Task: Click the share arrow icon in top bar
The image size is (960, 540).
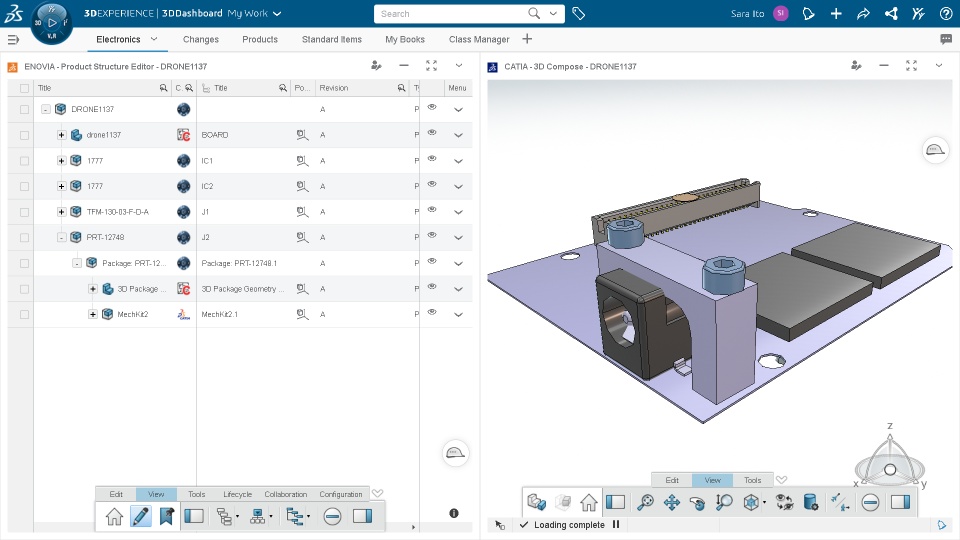Action: point(863,13)
